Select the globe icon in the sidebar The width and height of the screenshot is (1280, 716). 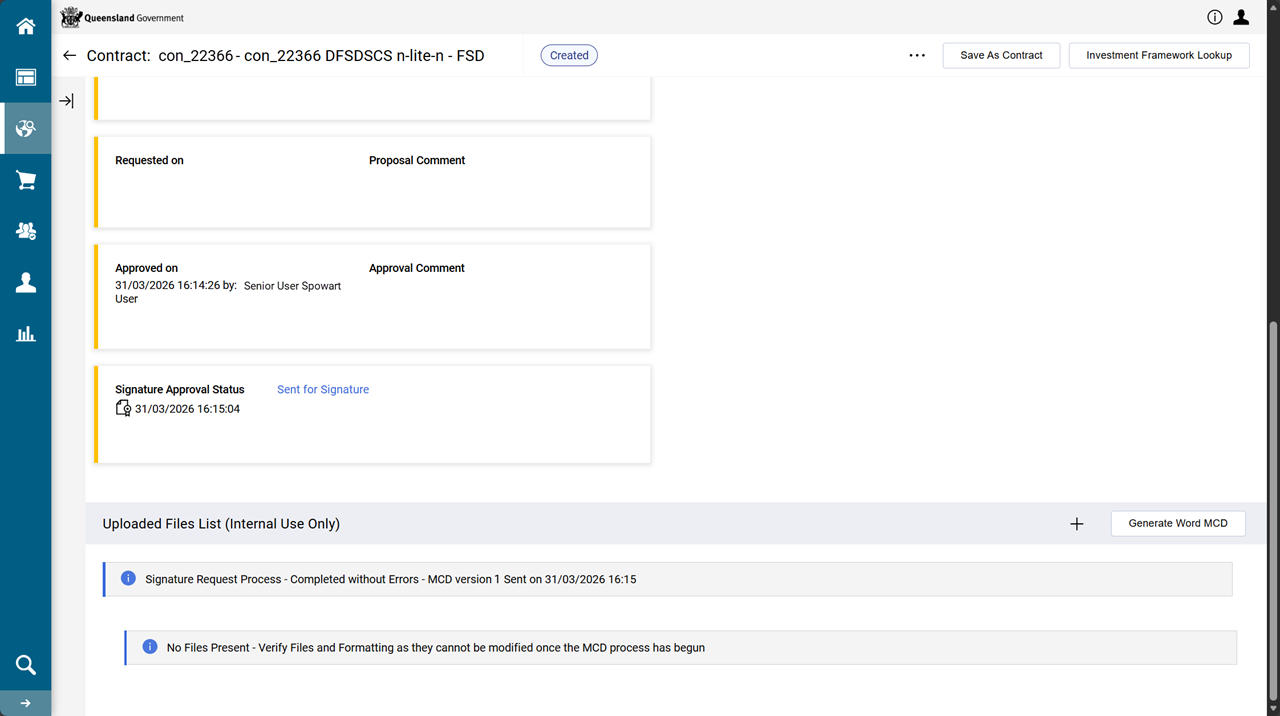pyautogui.click(x=26, y=129)
